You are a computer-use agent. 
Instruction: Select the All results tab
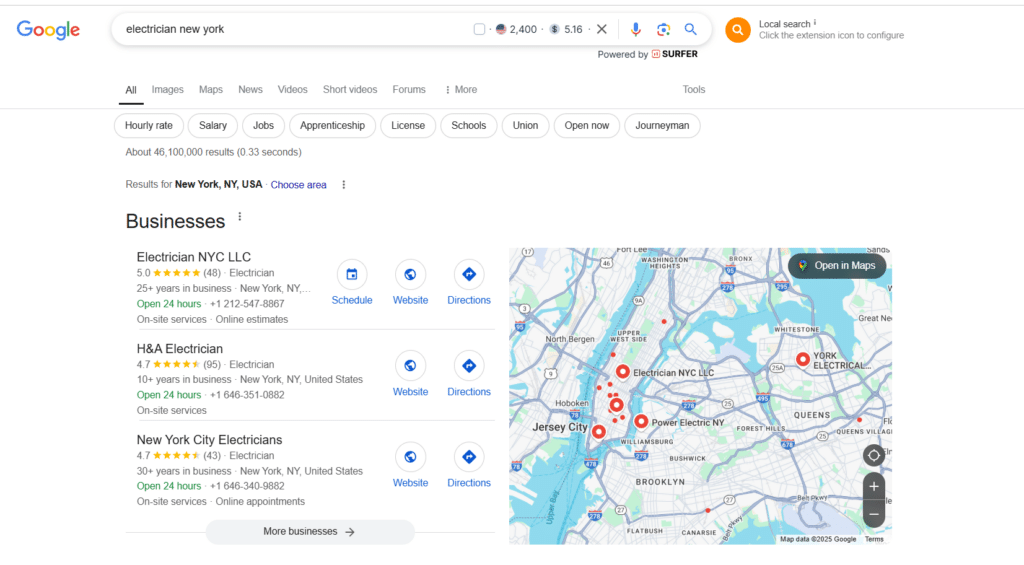(x=131, y=90)
